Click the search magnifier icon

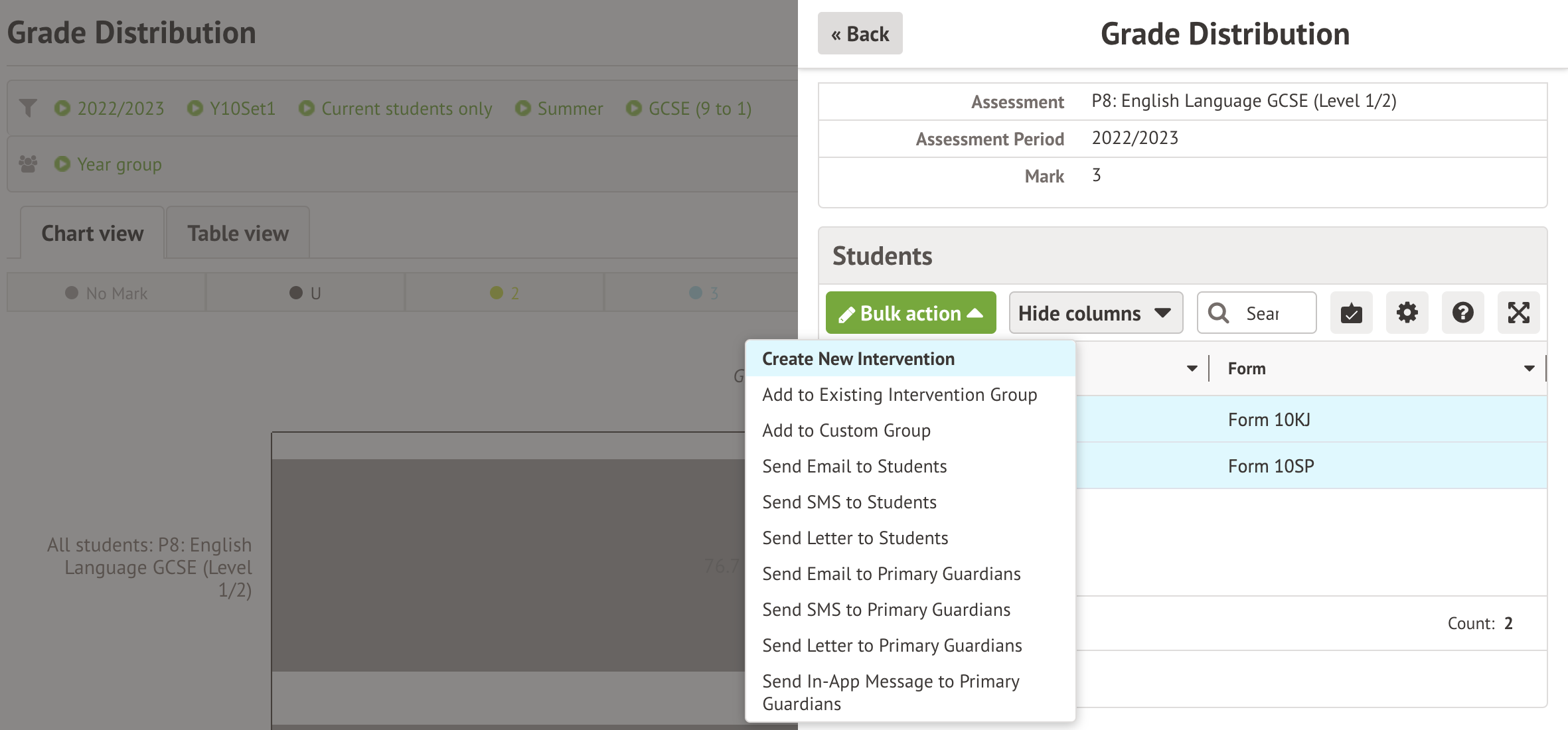coord(1218,313)
